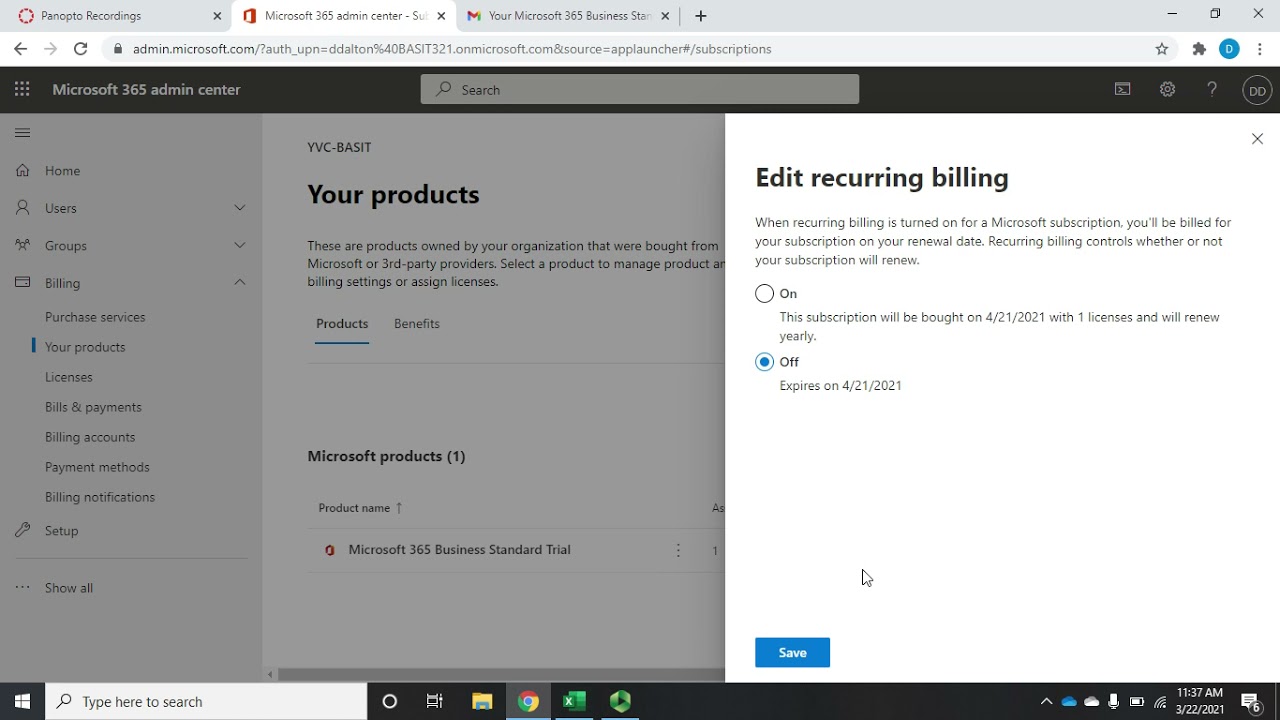The height and width of the screenshot is (720, 1280).
Task: Open the Chrome three-dot menu
Action: (1259, 48)
